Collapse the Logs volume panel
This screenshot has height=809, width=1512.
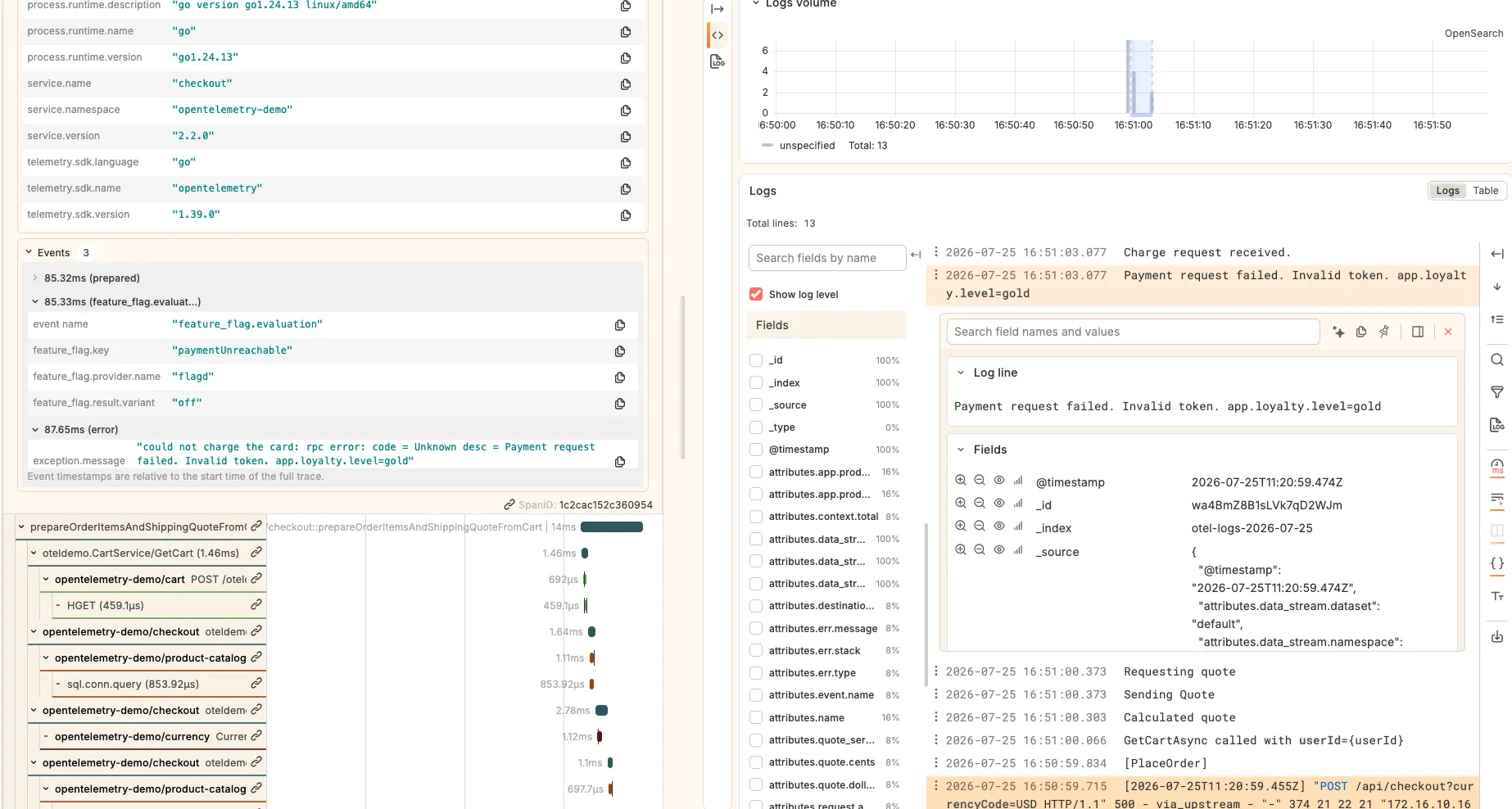(x=756, y=3)
